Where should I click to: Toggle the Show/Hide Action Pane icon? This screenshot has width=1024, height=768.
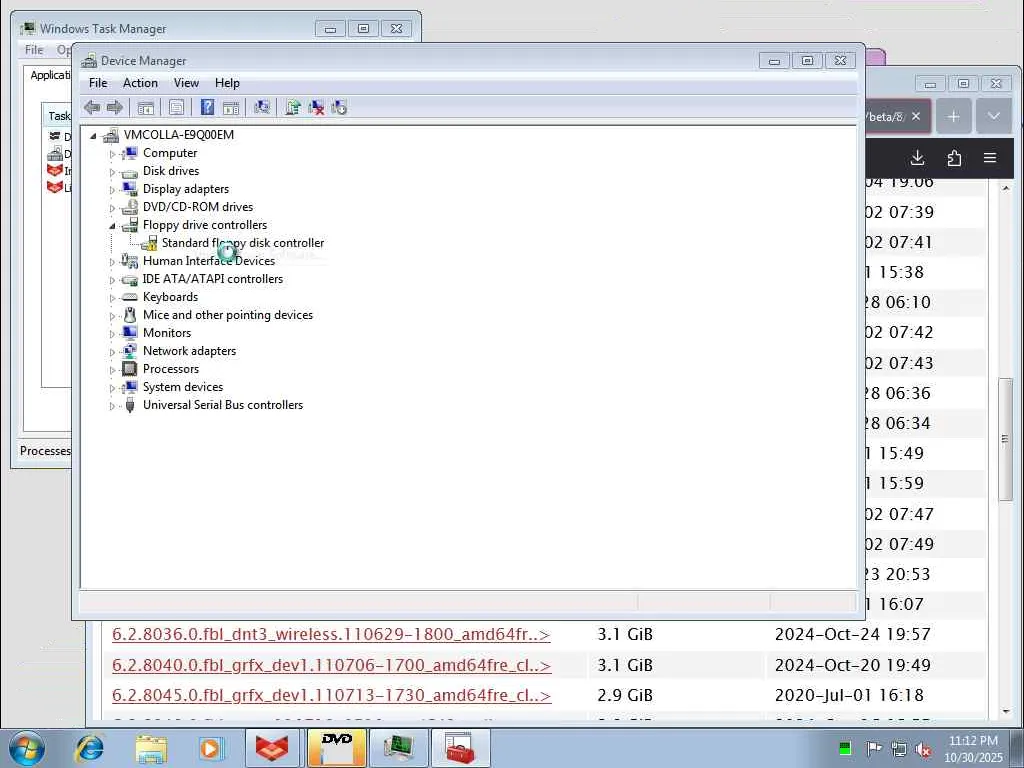pyautogui.click(x=231, y=108)
